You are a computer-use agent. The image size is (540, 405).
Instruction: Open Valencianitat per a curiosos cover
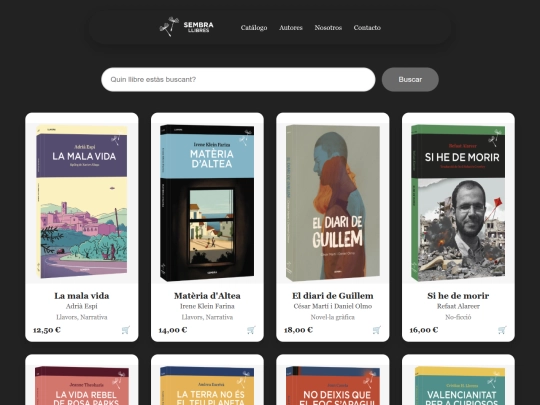click(458, 386)
